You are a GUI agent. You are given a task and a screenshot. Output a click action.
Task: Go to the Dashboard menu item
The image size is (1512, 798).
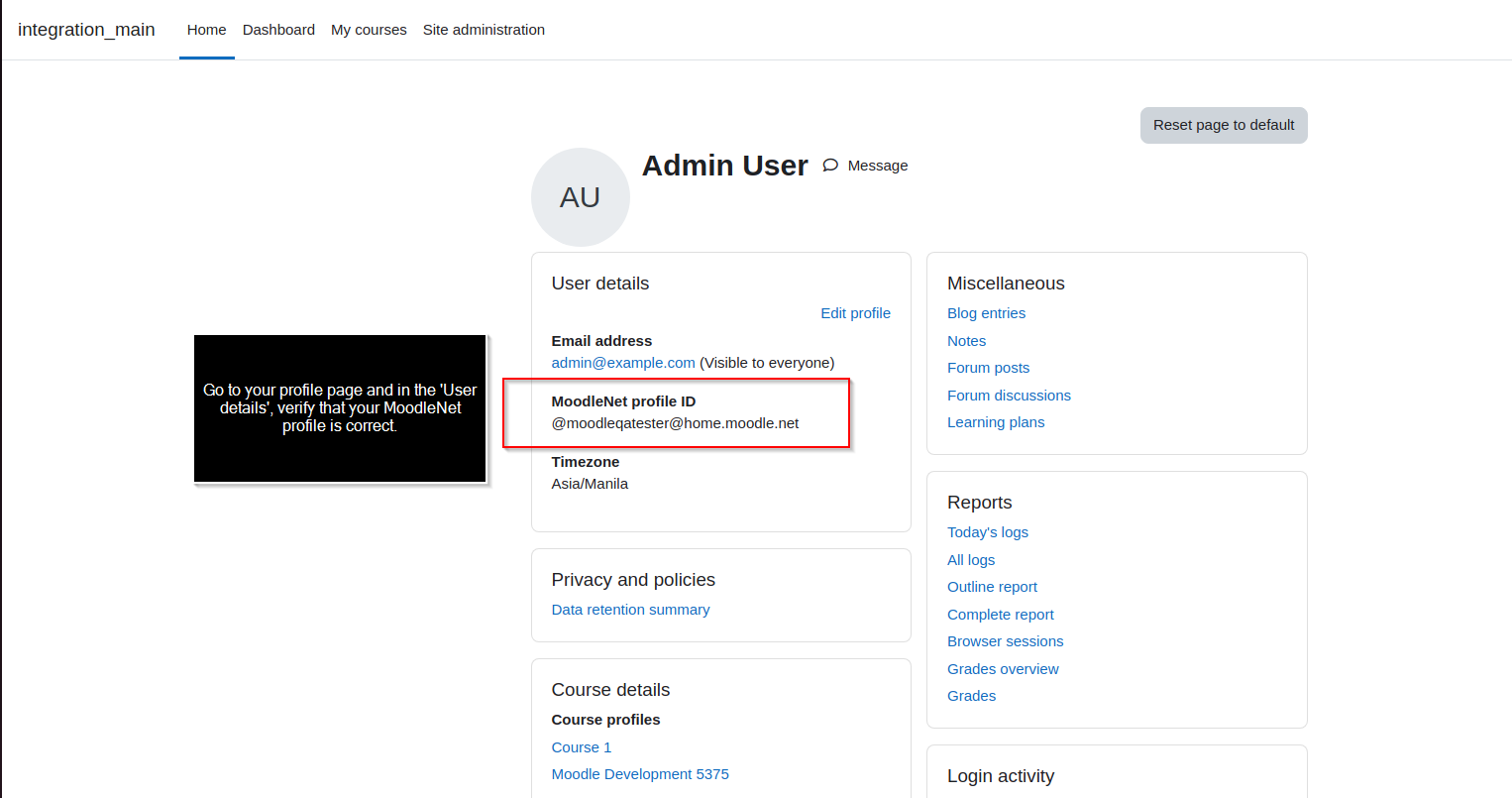pos(278,30)
